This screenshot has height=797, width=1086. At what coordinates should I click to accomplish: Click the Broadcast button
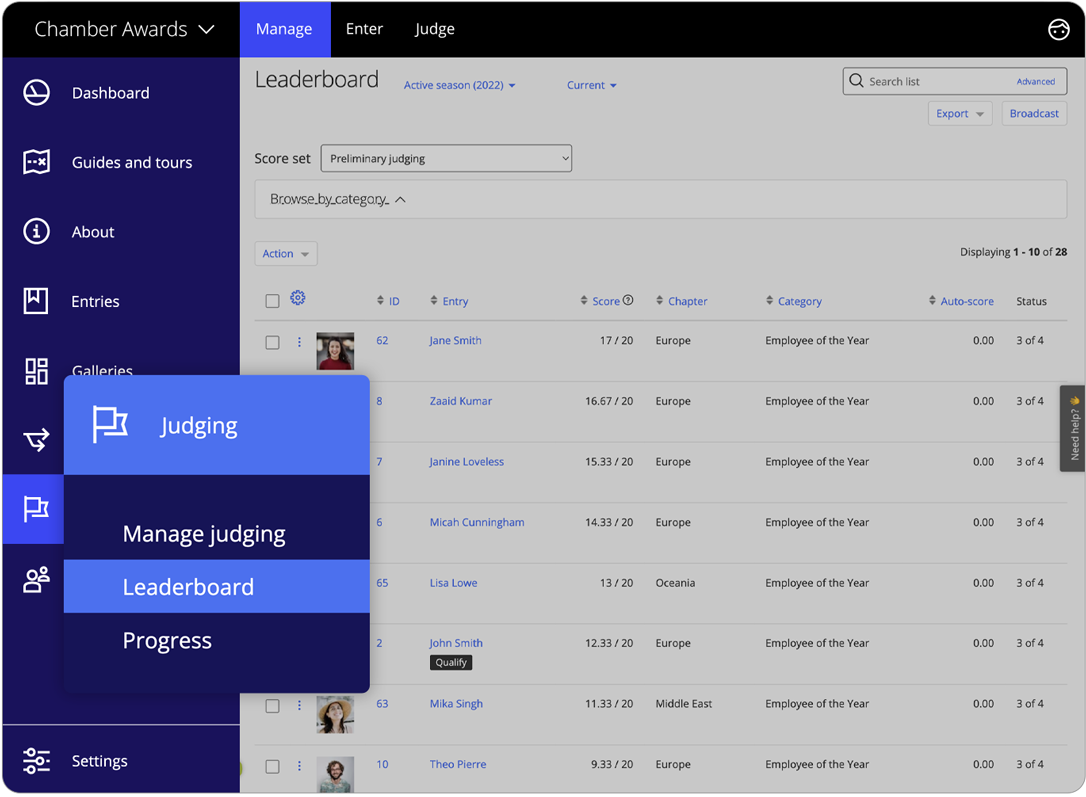tap(1034, 113)
